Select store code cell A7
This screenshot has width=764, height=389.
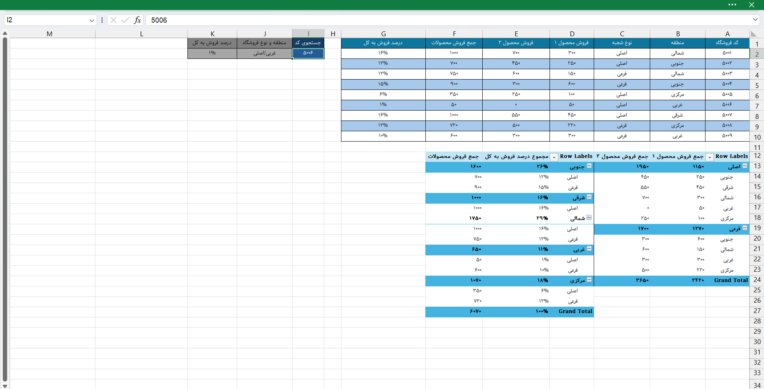[727, 105]
